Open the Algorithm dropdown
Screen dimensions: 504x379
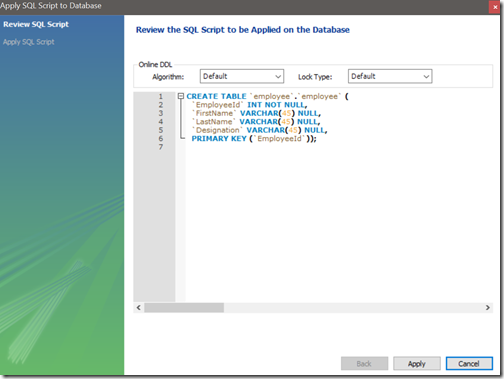(x=242, y=76)
